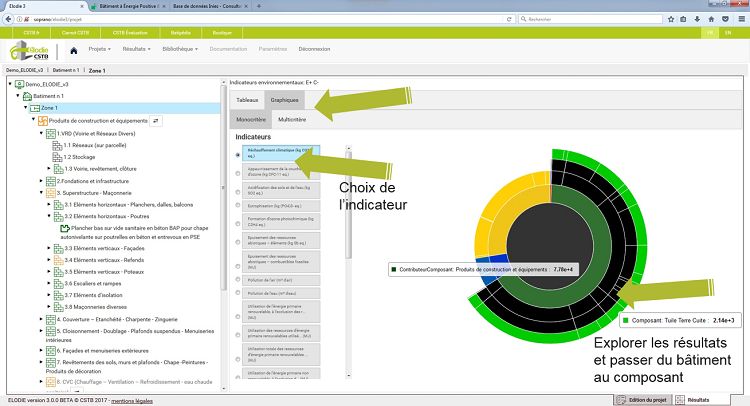Expand 4. Couverture - Etanchéité - Charpente node

[x=41, y=318]
